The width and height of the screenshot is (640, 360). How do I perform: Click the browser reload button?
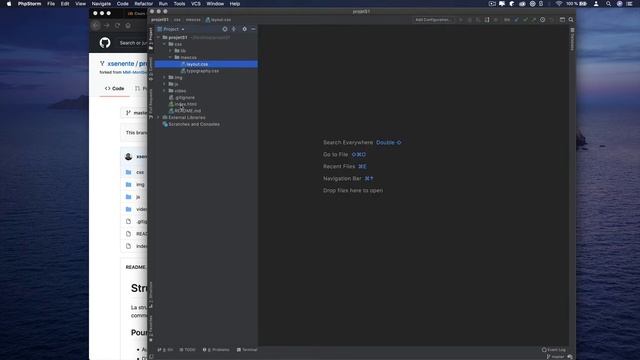[117, 25]
